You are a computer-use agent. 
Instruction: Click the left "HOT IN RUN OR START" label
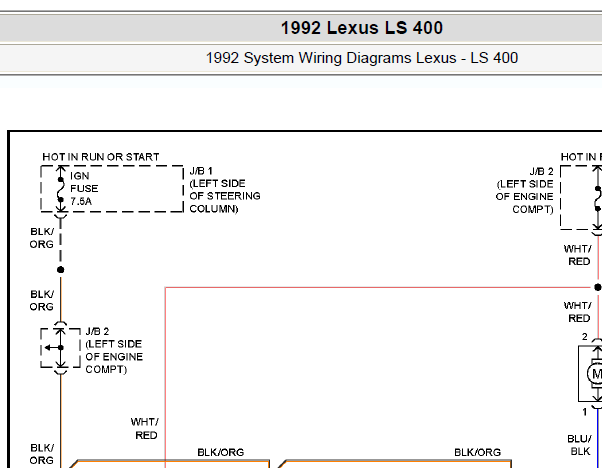click(x=100, y=157)
